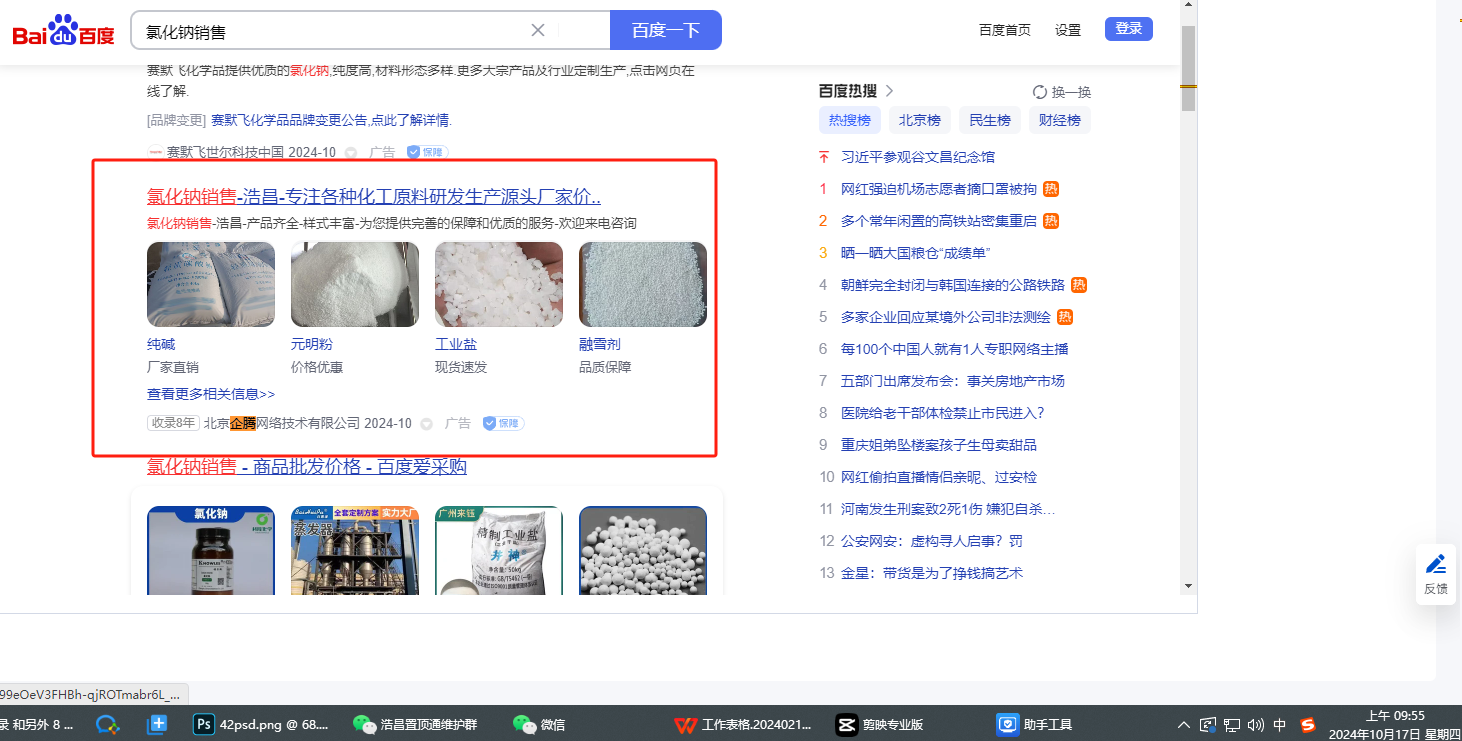Click the 百度一下 search button
This screenshot has height=741, width=1462.
[666, 30]
